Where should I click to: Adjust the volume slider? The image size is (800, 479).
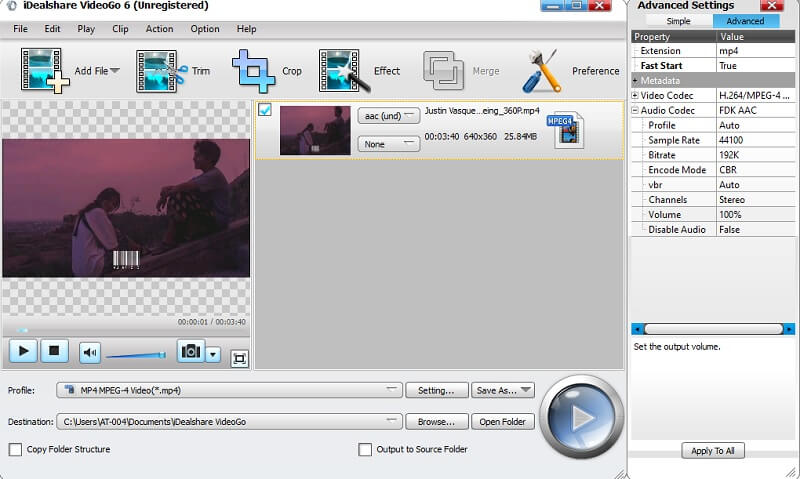coord(136,354)
